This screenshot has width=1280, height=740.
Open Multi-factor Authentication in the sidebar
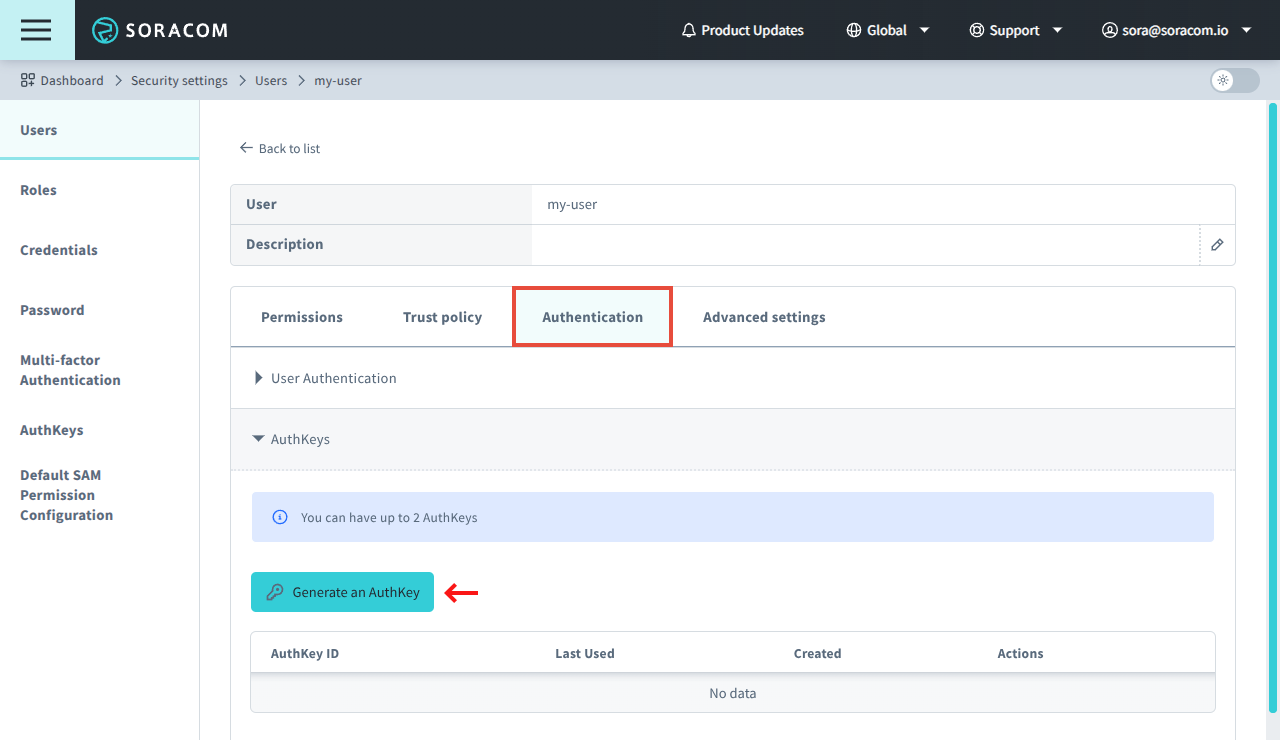point(70,370)
